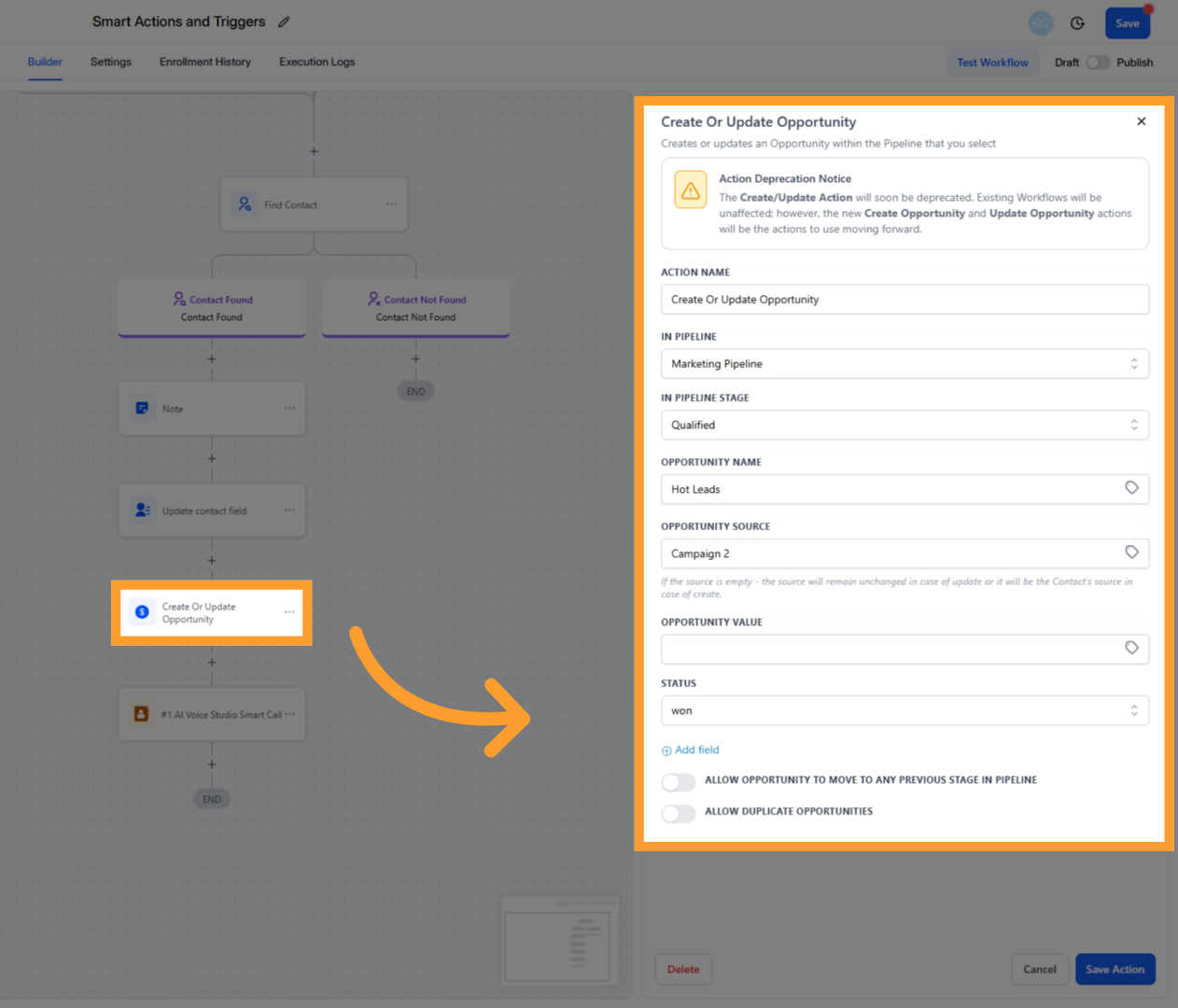Click the Action Name input field
1178x1008 pixels.
point(905,300)
